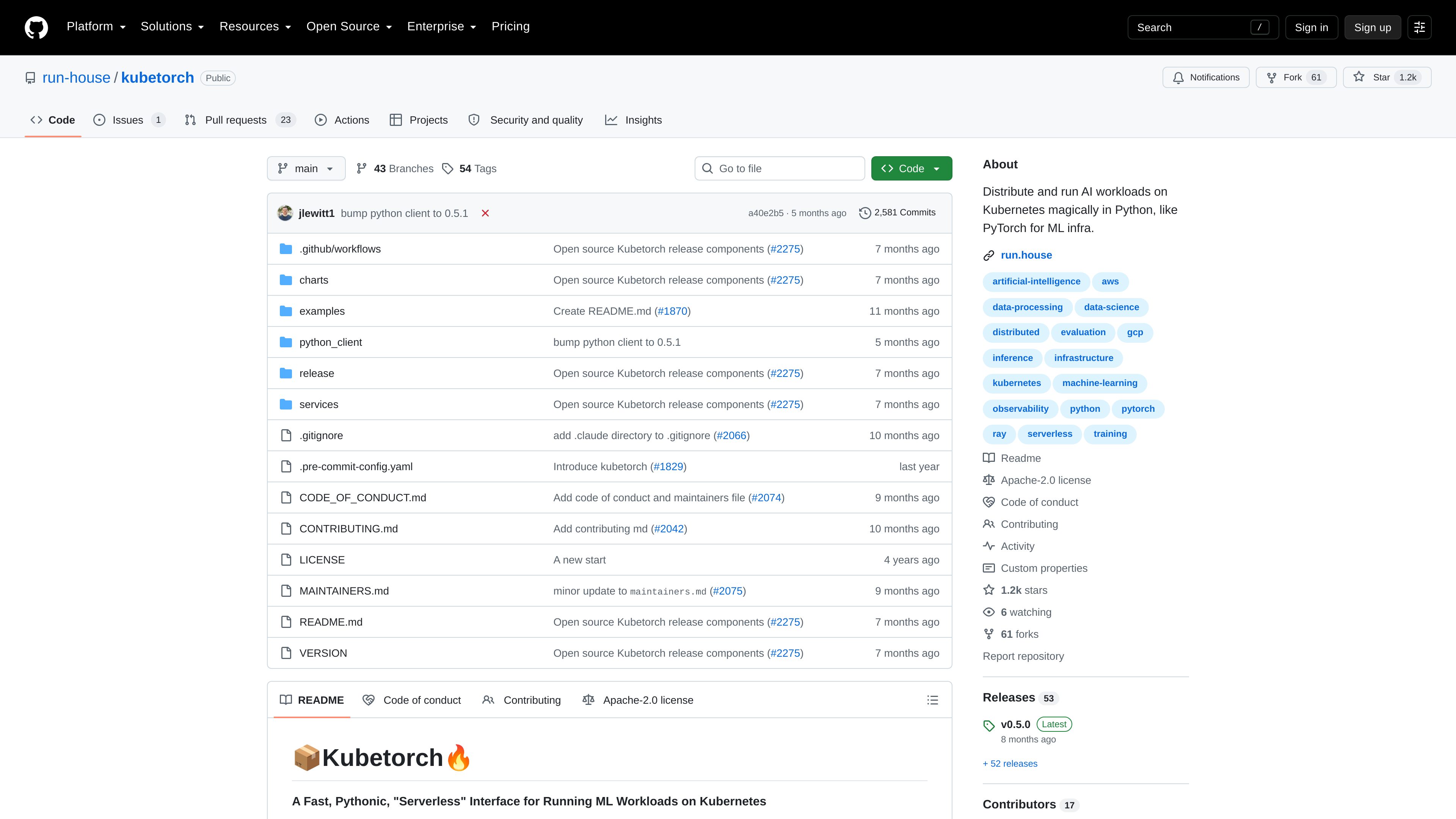Expand the Open Source header menu
Image resolution: width=1456 pixels, height=819 pixels.
[349, 27]
